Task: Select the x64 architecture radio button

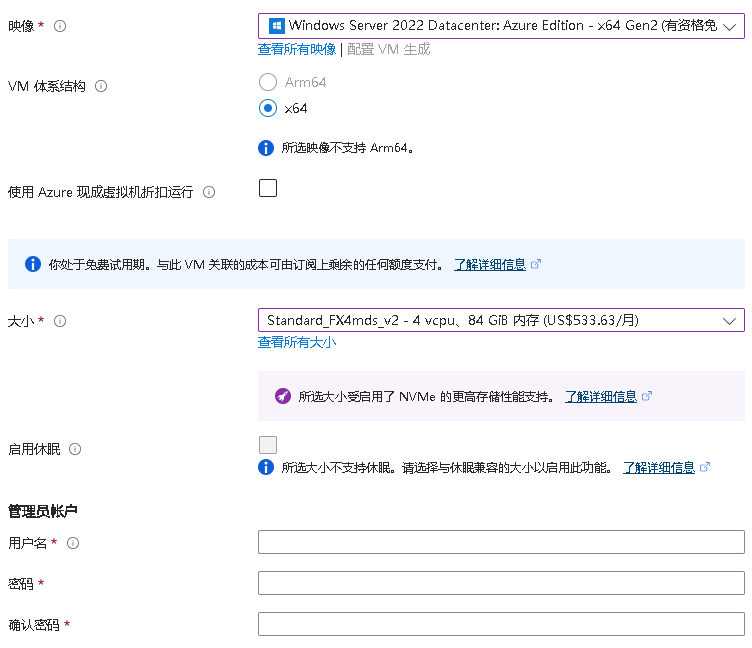Action: [268, 108]
